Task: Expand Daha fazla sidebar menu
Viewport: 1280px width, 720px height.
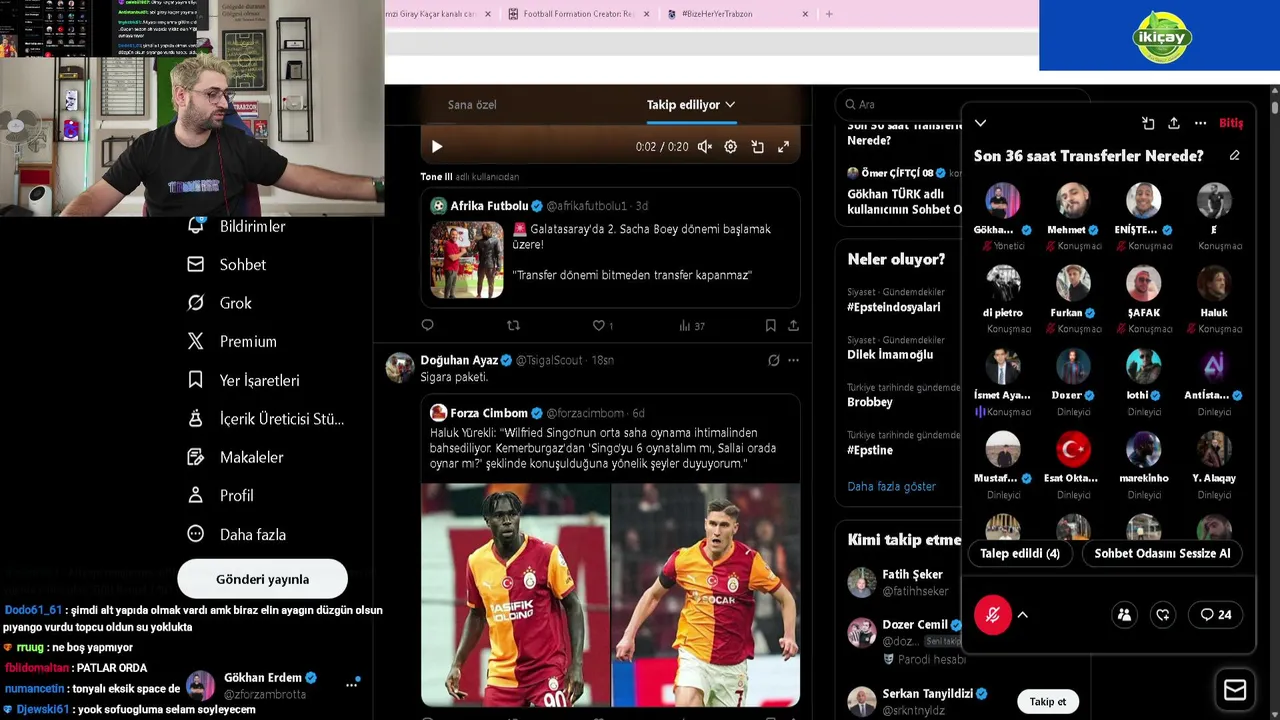Action: [x=237, y=534]
